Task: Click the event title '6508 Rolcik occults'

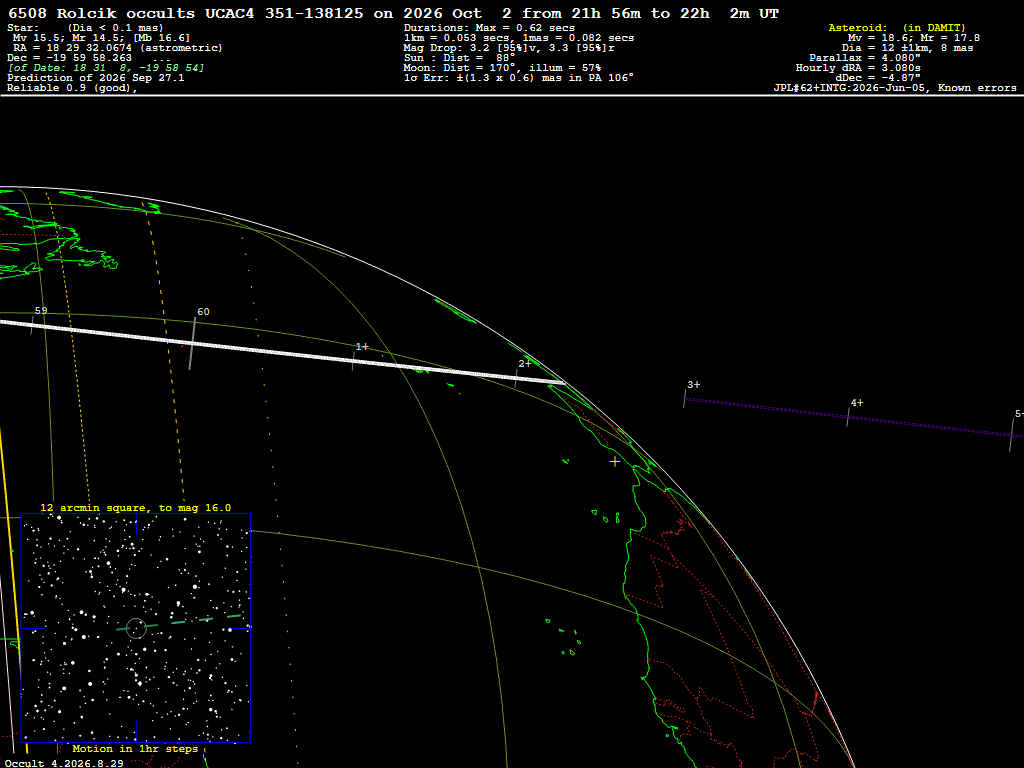Action: click(101, 13)
